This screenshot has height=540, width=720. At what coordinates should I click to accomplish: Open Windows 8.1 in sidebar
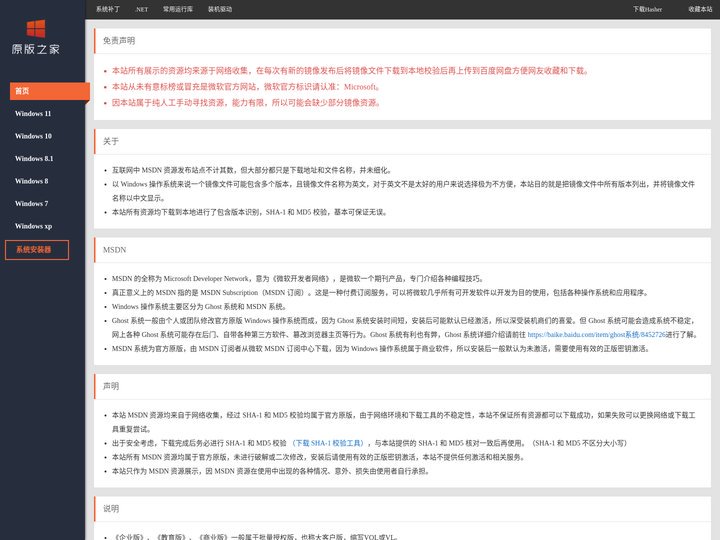[x=34, y=158]
